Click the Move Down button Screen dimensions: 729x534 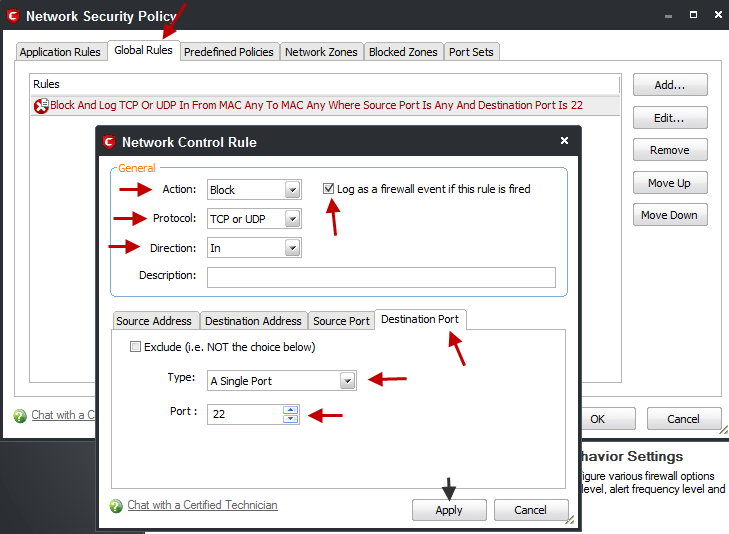[x=670, y=215]
